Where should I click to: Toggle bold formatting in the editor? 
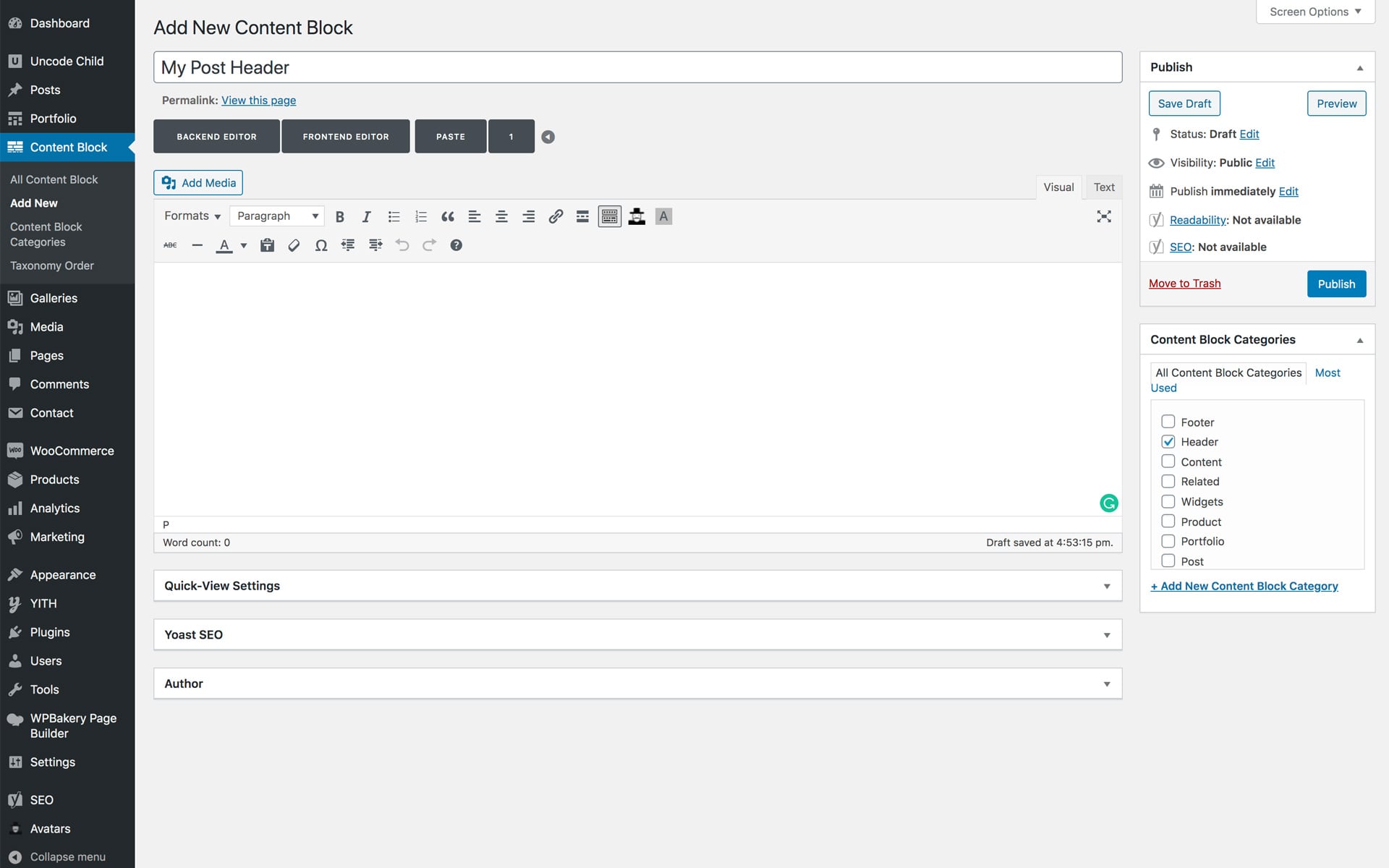(x=339, y=216)
